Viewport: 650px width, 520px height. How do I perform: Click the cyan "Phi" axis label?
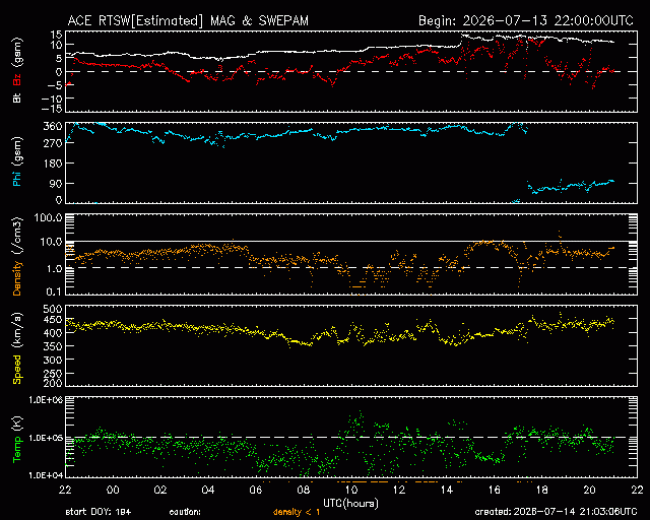click(17, 177)
